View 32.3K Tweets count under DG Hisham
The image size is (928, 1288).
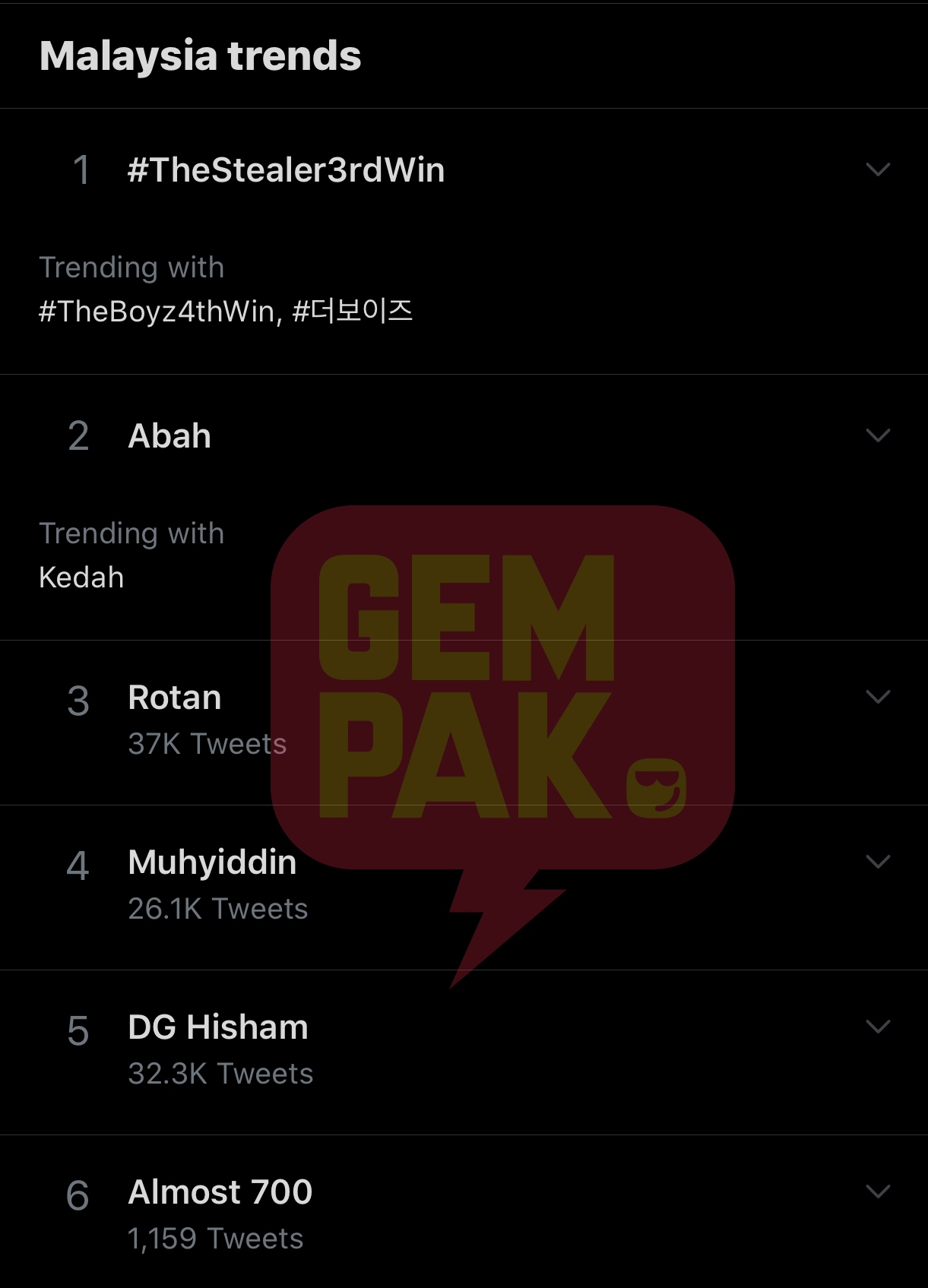220,1074
